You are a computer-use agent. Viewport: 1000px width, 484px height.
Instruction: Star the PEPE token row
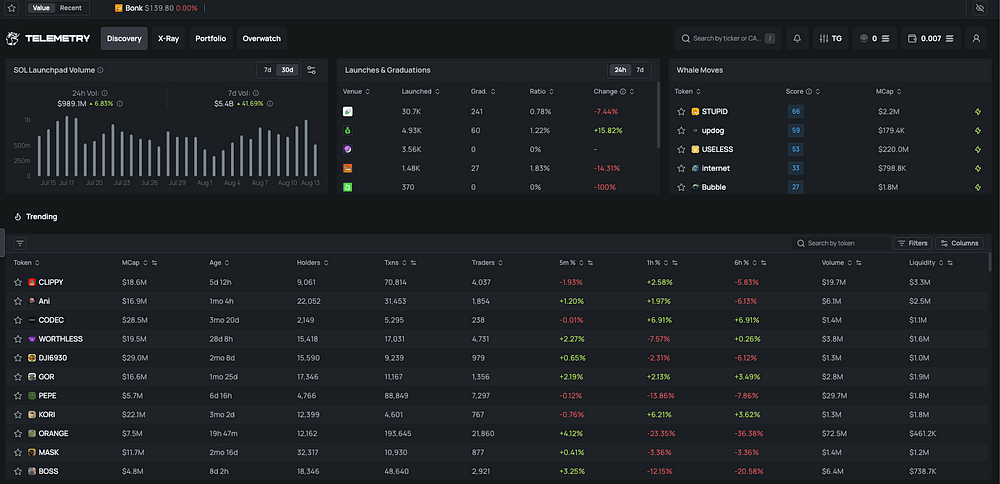pyautogui.click(x=18, y=396)
